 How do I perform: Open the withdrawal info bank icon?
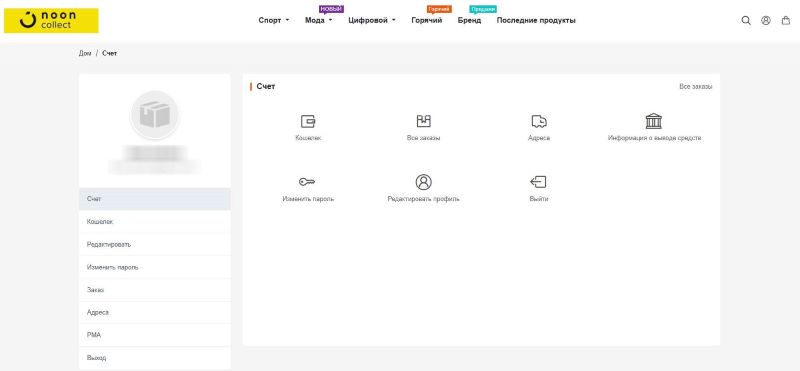tap(654, 121)
